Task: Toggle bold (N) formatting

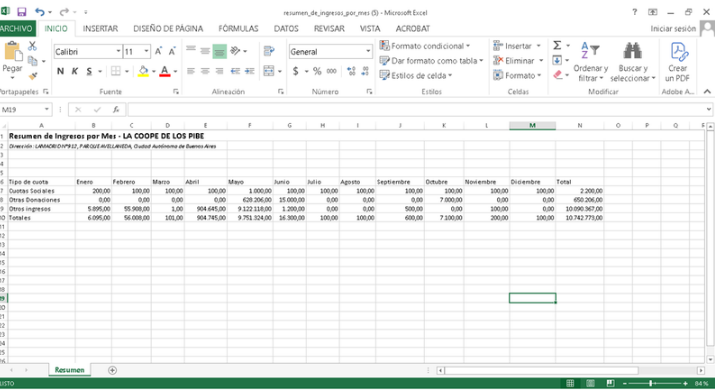Action: 61,71
